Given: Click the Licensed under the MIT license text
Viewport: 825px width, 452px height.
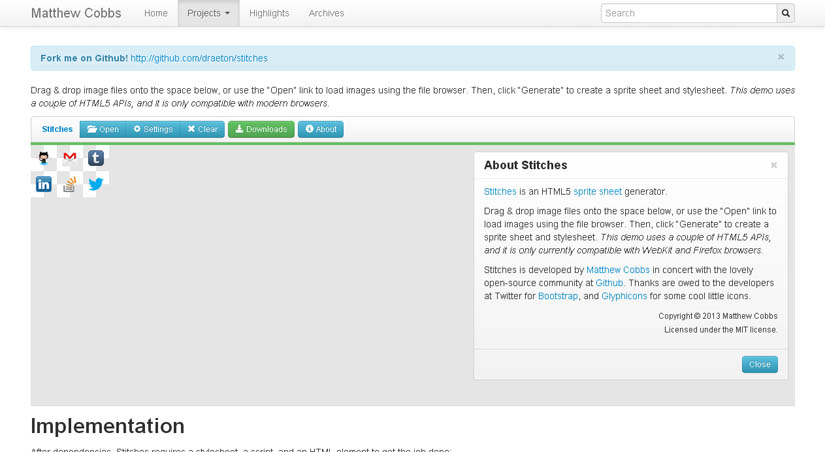Looking at the screenshot, I should pos(721,330).
